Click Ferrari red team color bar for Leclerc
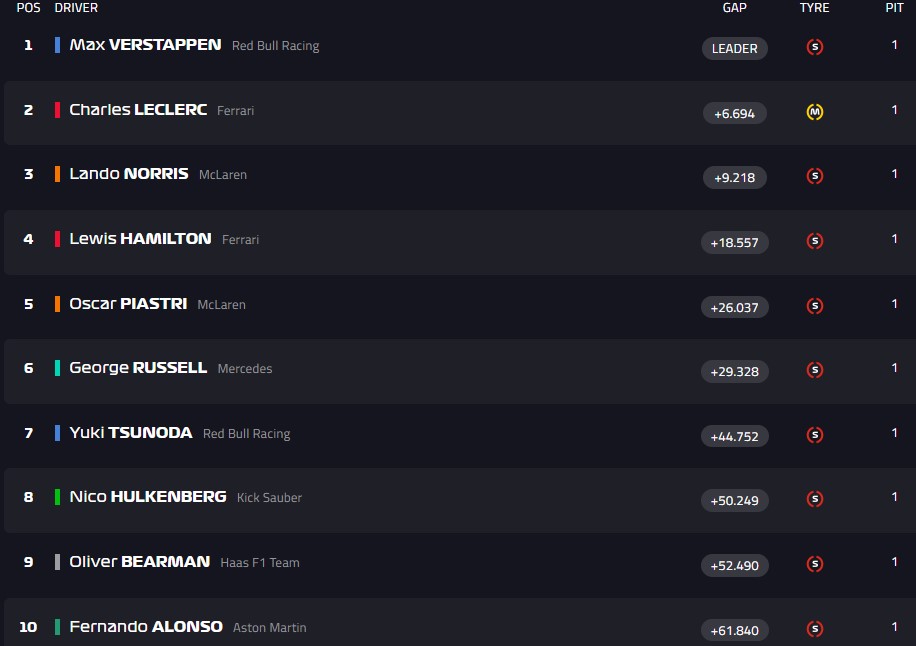Viewport: 916px width, 646px height. (58, 110)
